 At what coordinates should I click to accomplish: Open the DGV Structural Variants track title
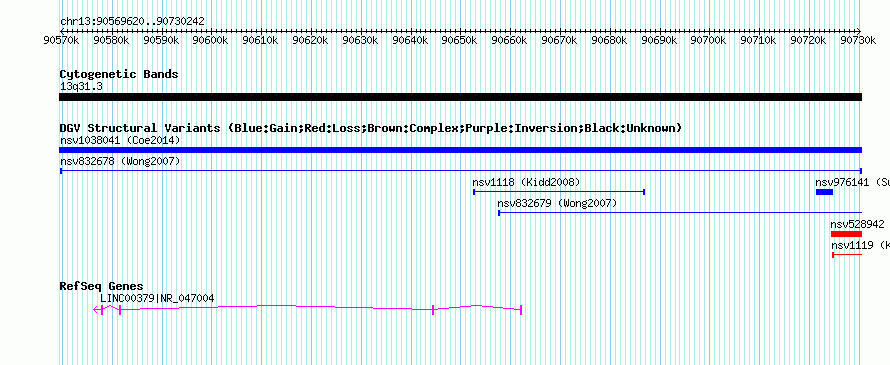[x=371, y=128]
